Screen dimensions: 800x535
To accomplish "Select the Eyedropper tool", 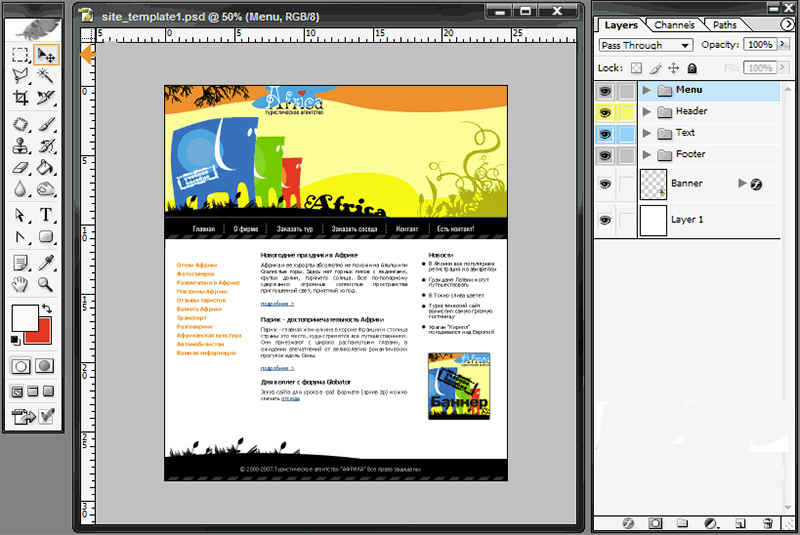I will tap(46, 262).
